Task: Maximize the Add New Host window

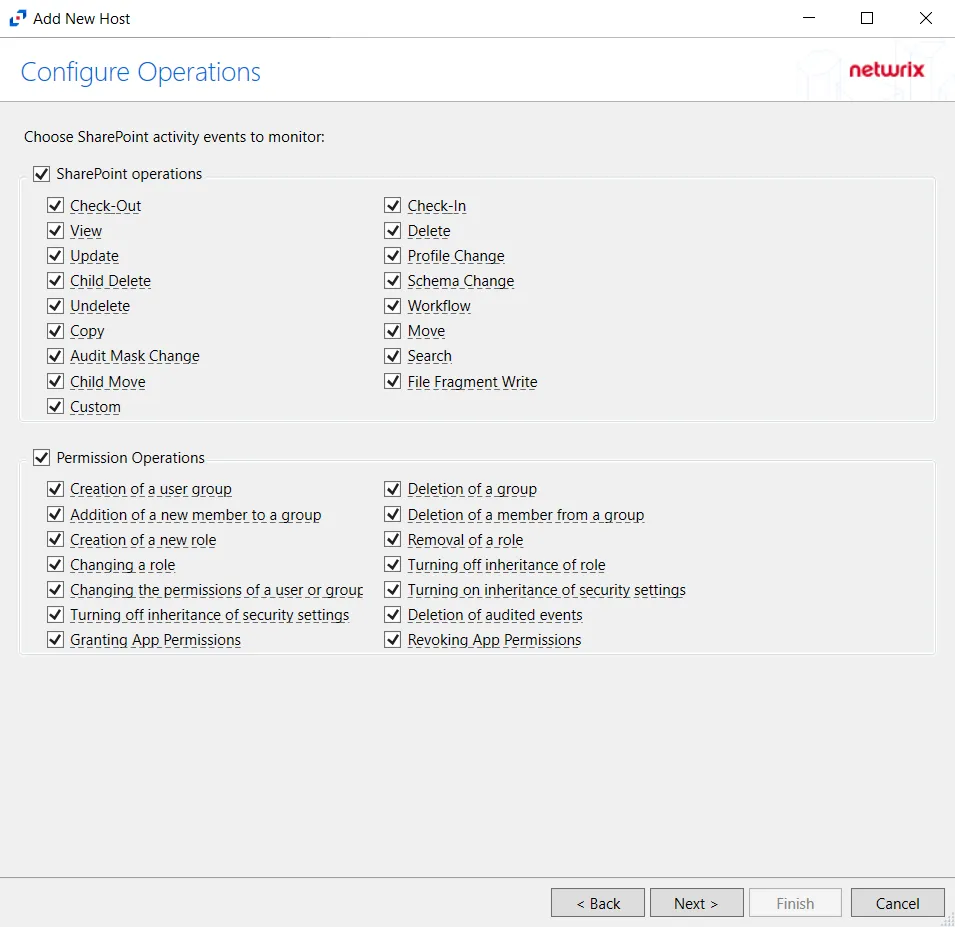Action: click(867, 18)
